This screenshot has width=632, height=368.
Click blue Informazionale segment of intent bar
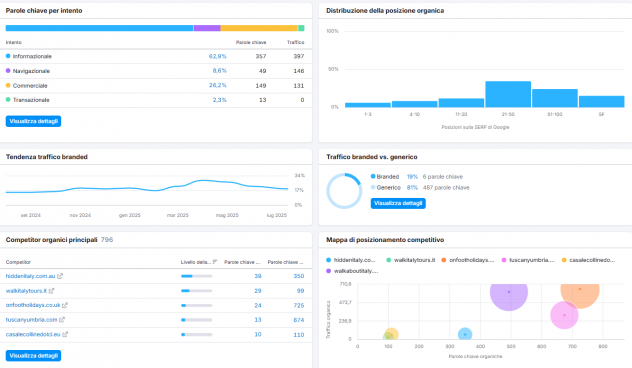click(x=100, y=28)
